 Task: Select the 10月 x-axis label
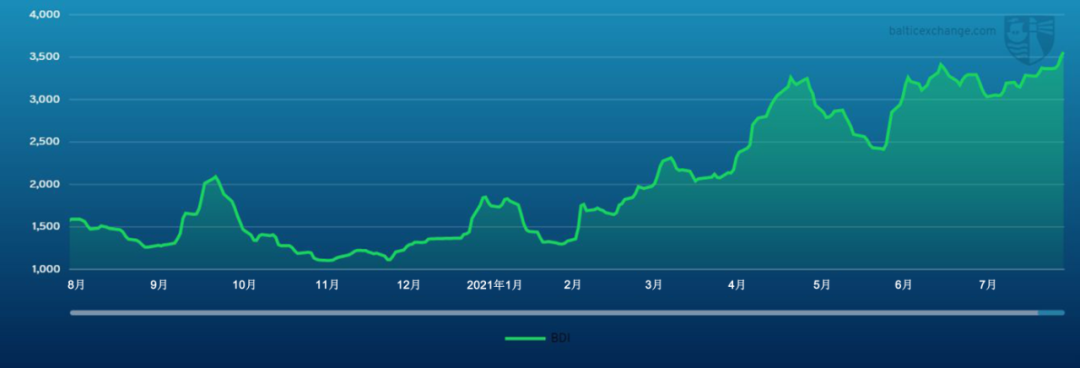coord(245,285)
